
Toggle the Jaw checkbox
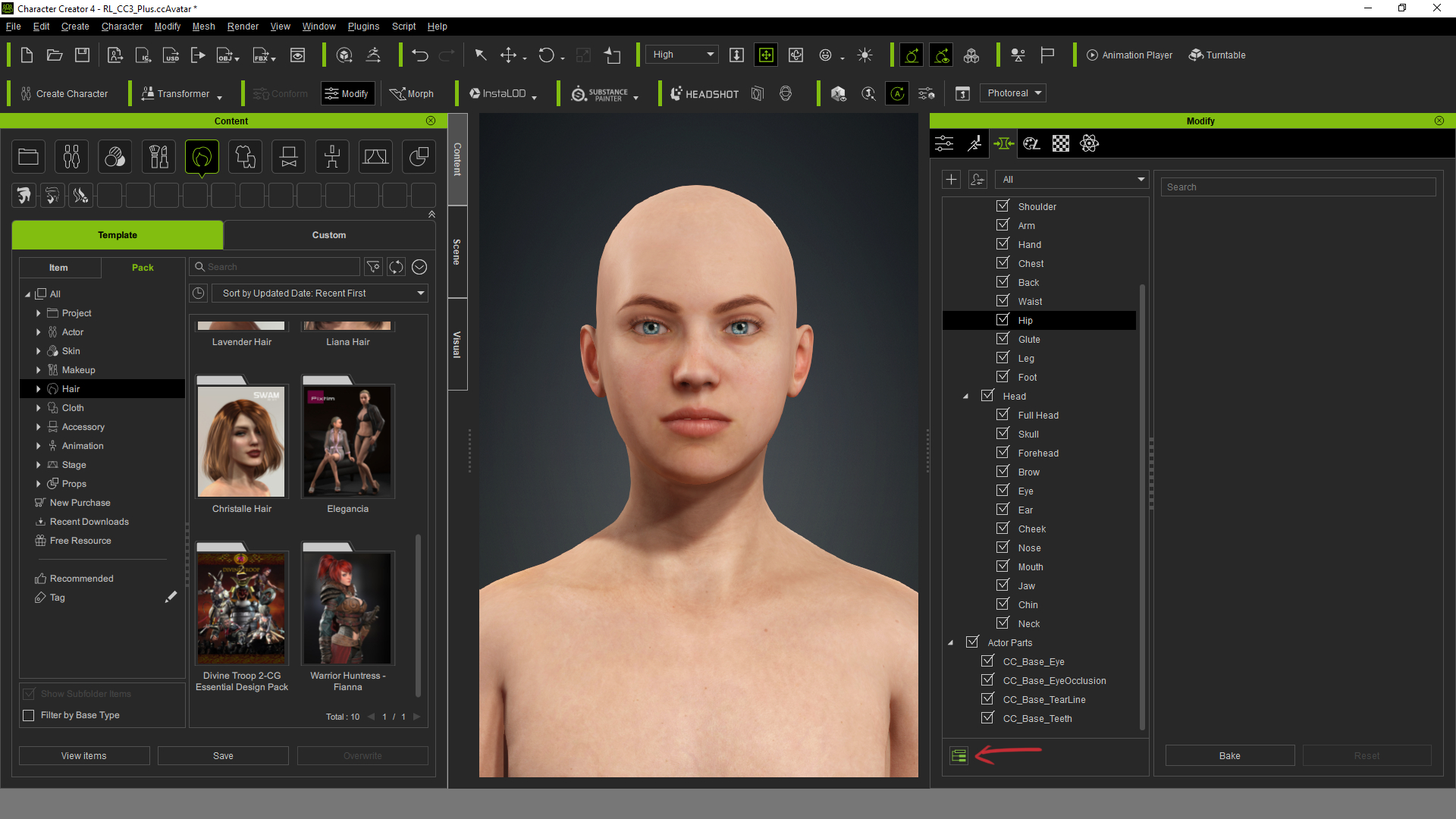tap(1003, 585)
